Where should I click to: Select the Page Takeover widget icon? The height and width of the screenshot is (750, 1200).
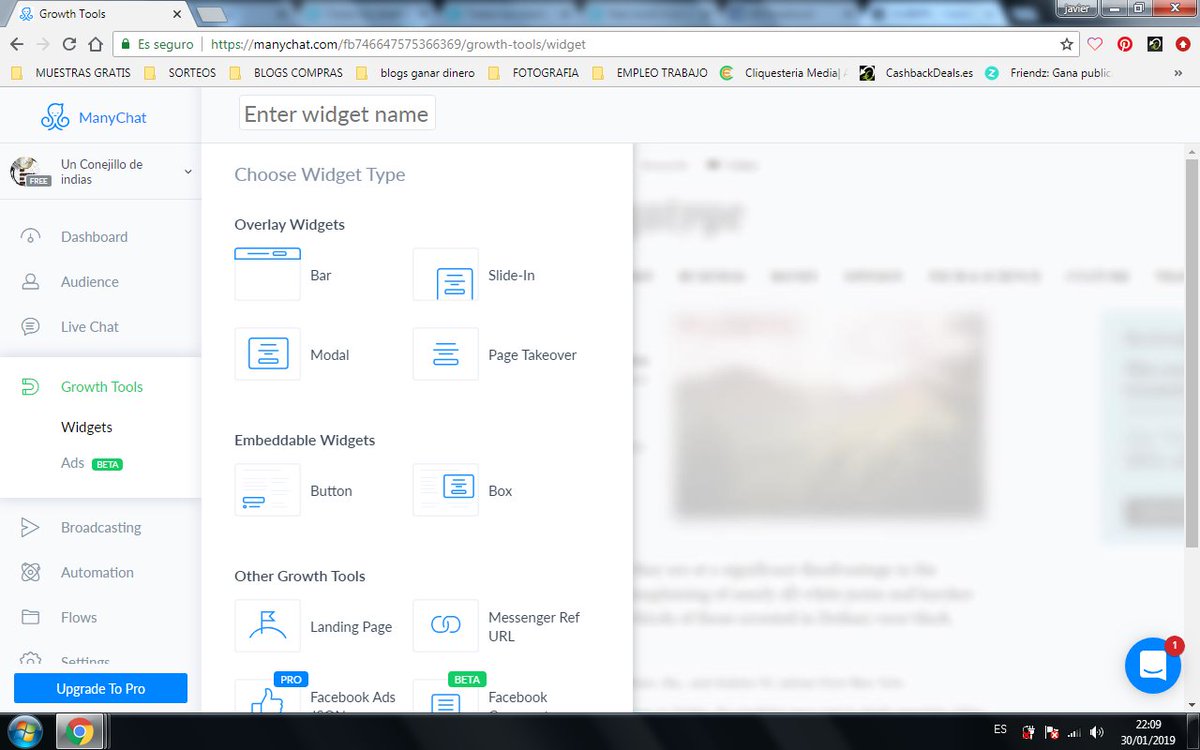tap(445, 354)
